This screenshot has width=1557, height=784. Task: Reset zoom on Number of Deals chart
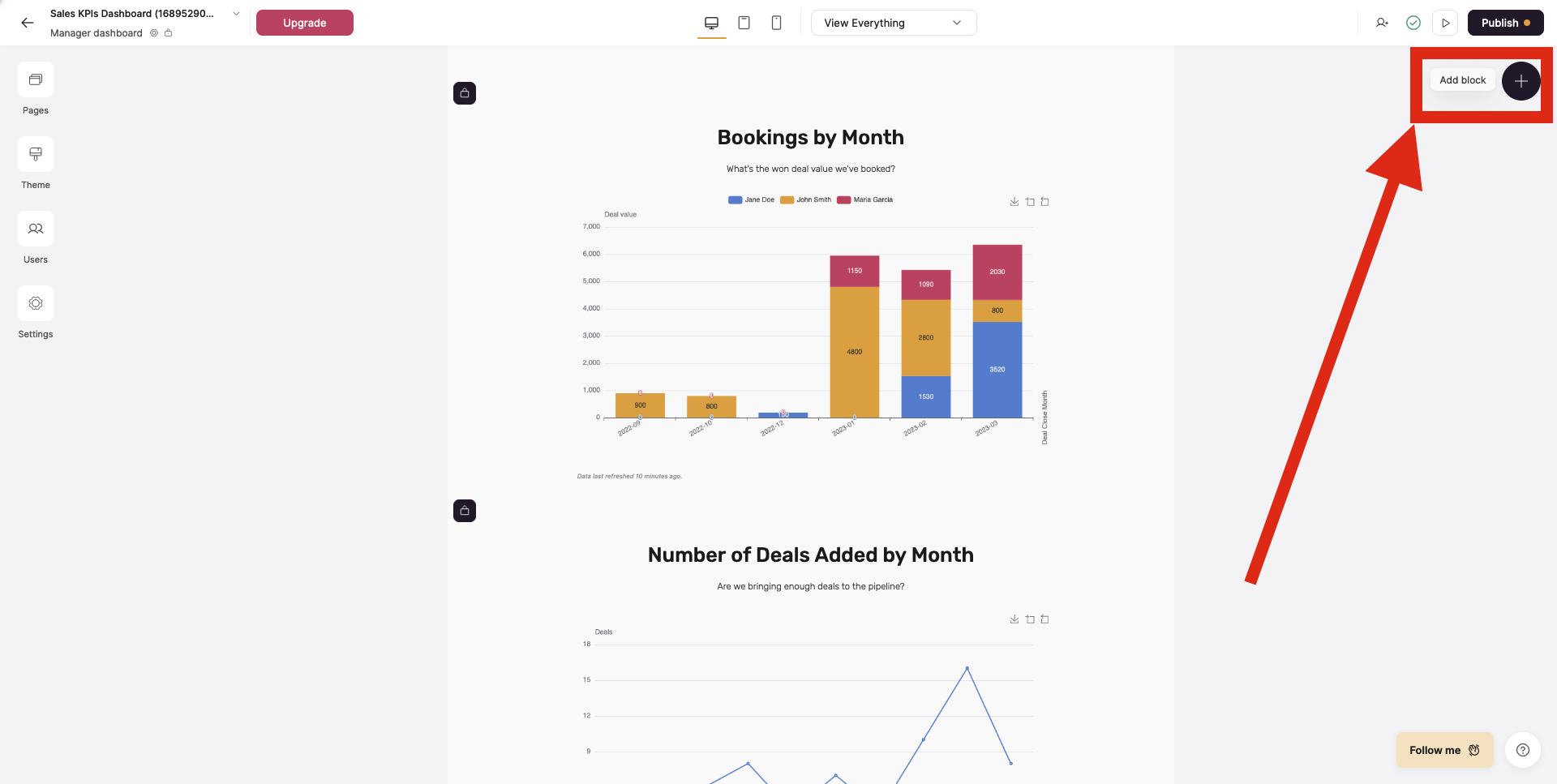[x=1044, y=619]
